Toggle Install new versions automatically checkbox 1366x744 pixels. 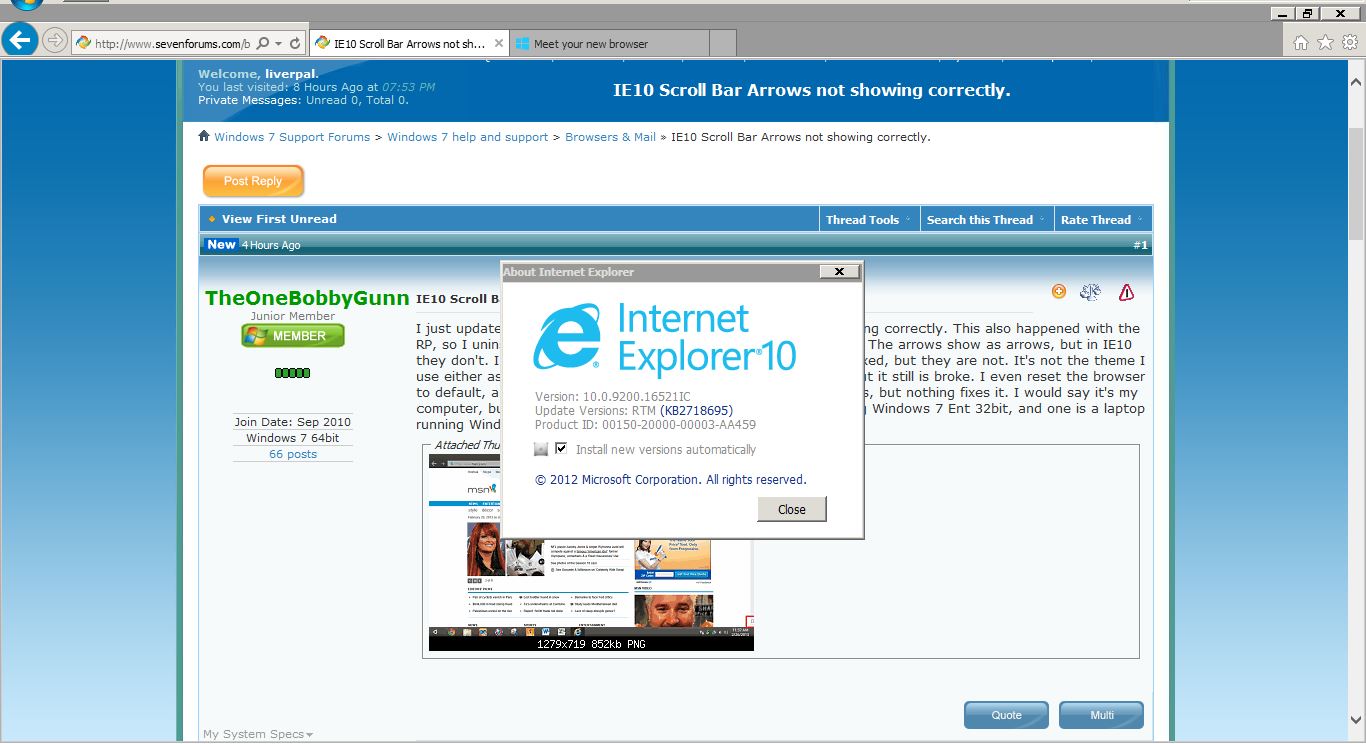561,449
